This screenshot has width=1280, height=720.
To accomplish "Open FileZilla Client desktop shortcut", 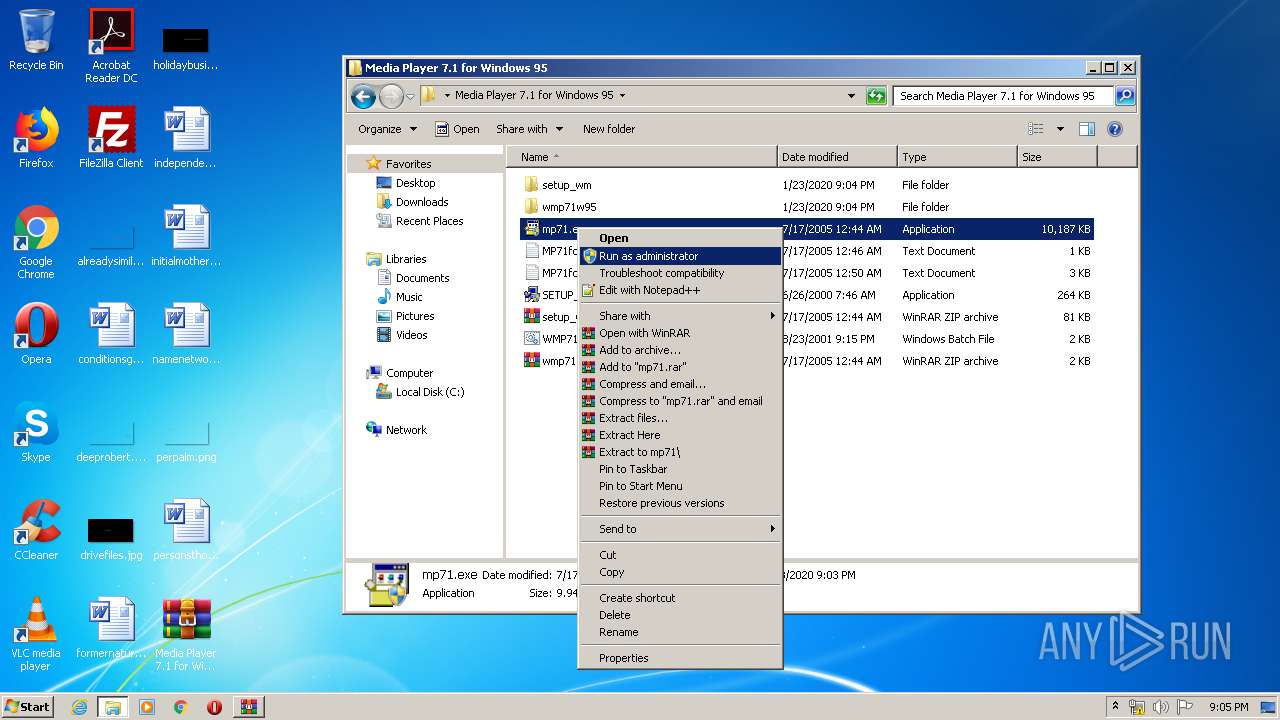I will click(x=111, y=138).
